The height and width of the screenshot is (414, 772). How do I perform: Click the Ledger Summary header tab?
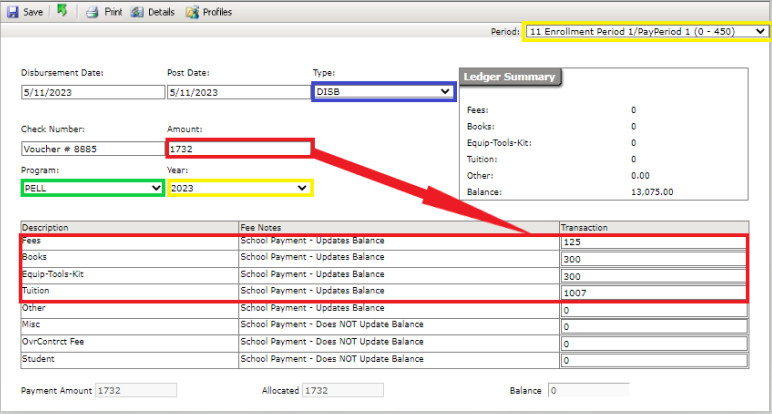point(509,77)
